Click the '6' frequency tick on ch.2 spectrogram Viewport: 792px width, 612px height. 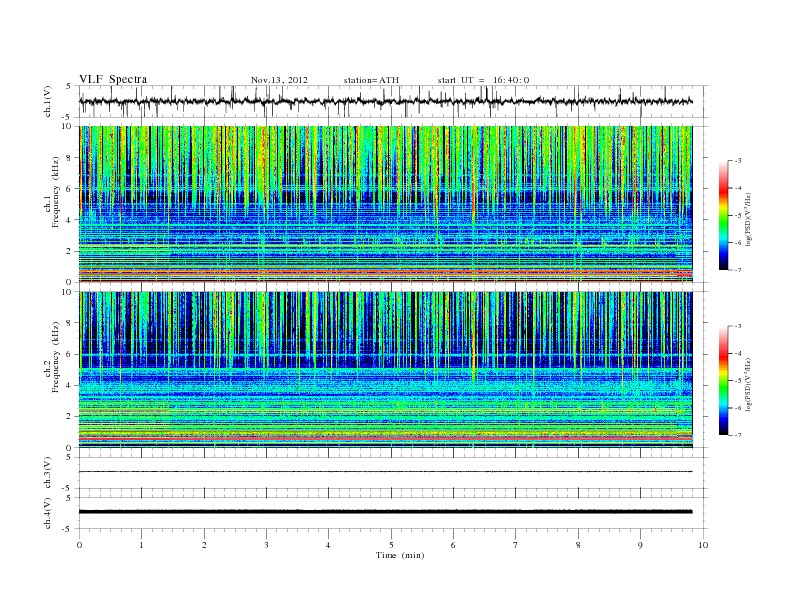[x=69, y=354]
